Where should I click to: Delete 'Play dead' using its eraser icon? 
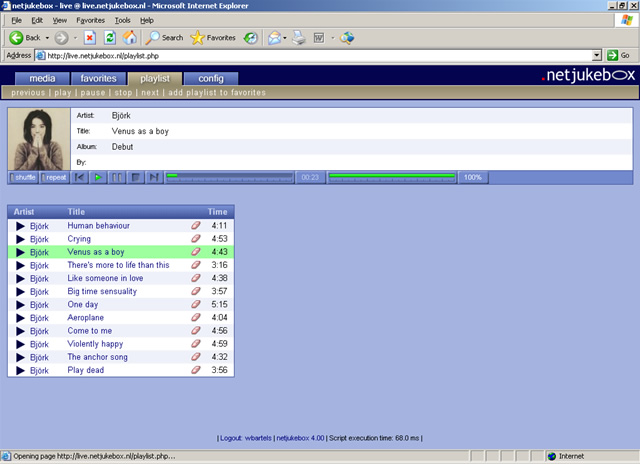point(196,370)
